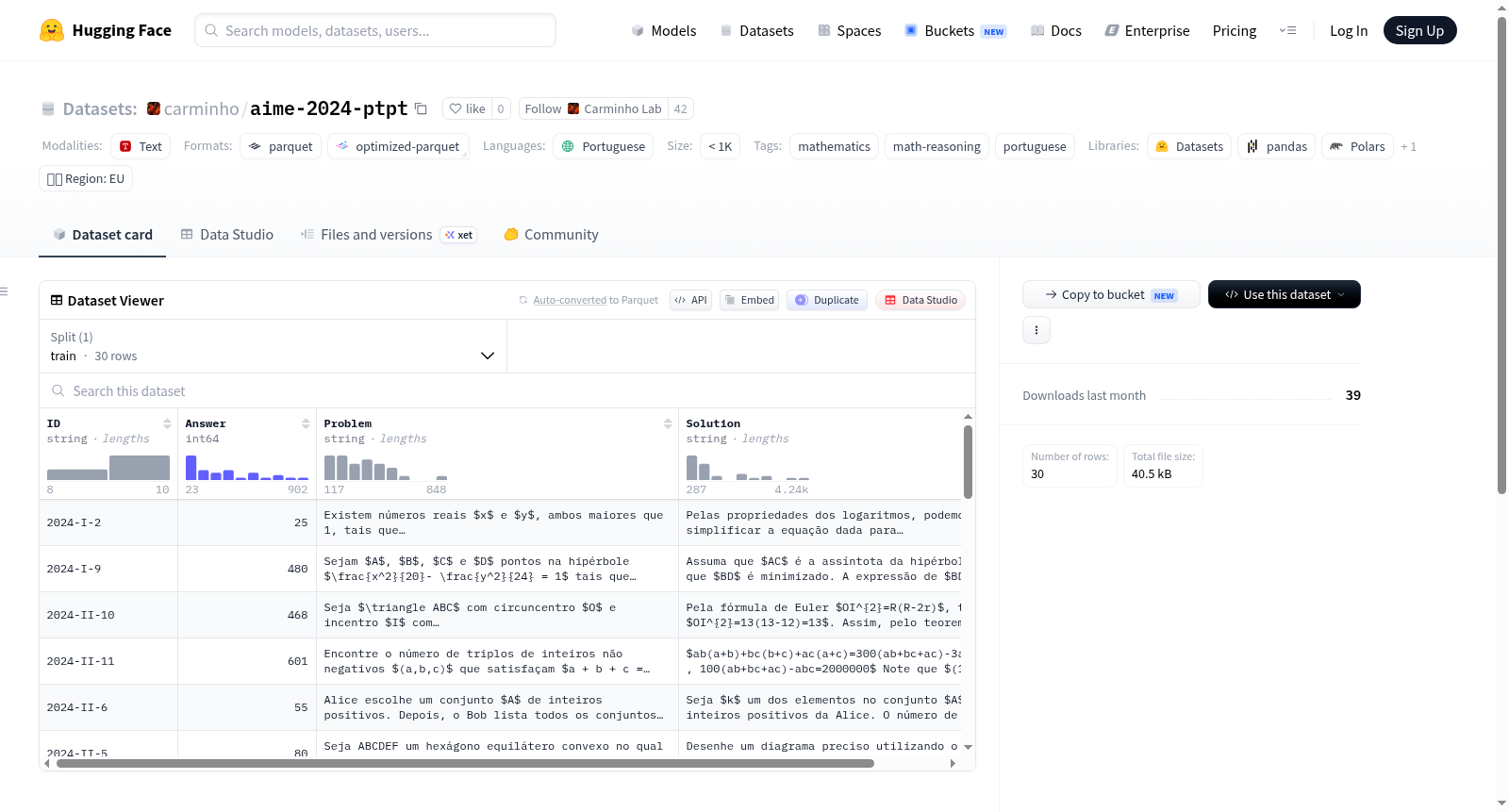Click the carminho owner avatar icon

pyautogui.click(x=154, y=108)
